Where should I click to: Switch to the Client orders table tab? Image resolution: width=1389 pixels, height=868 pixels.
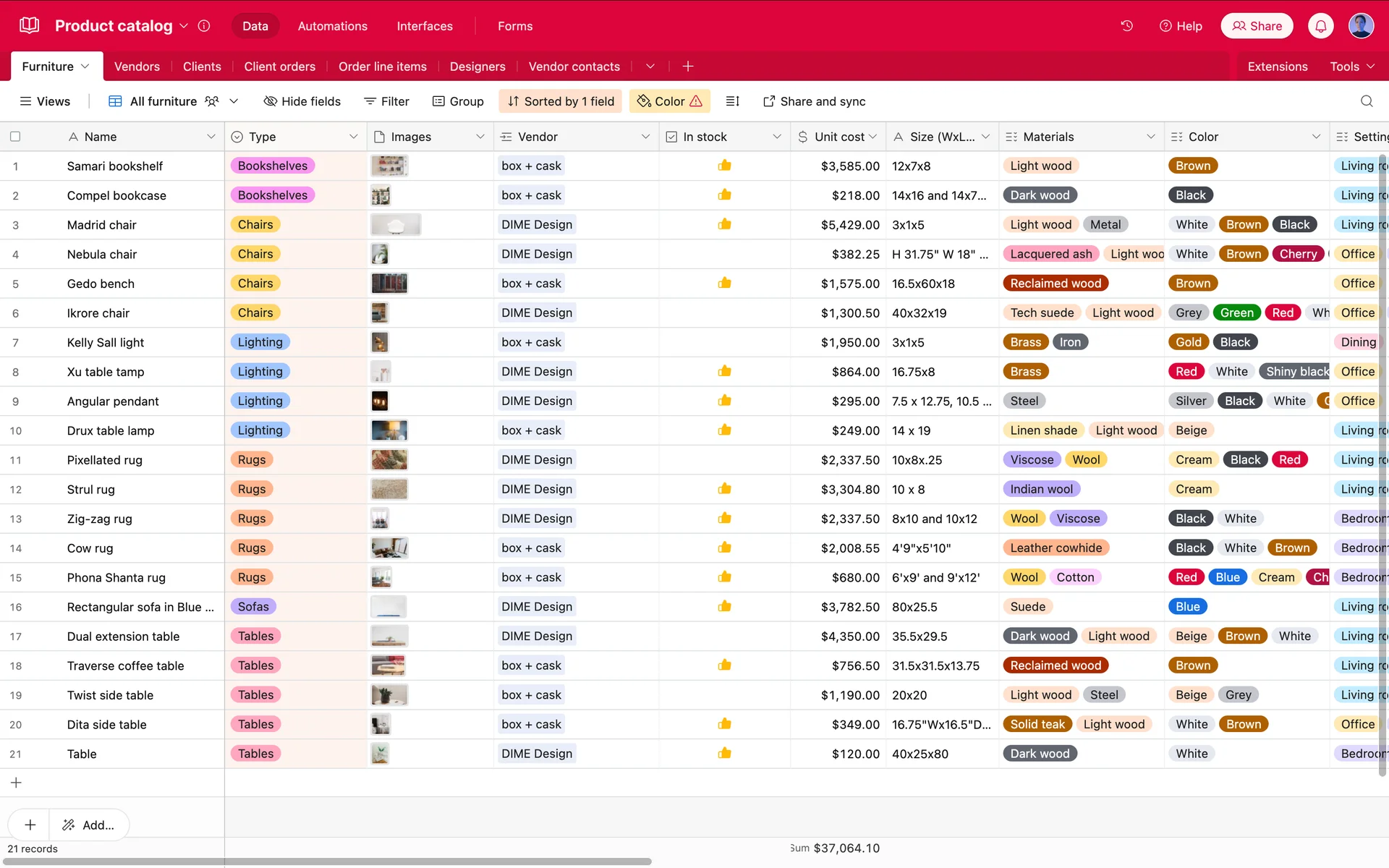point(279,67)
